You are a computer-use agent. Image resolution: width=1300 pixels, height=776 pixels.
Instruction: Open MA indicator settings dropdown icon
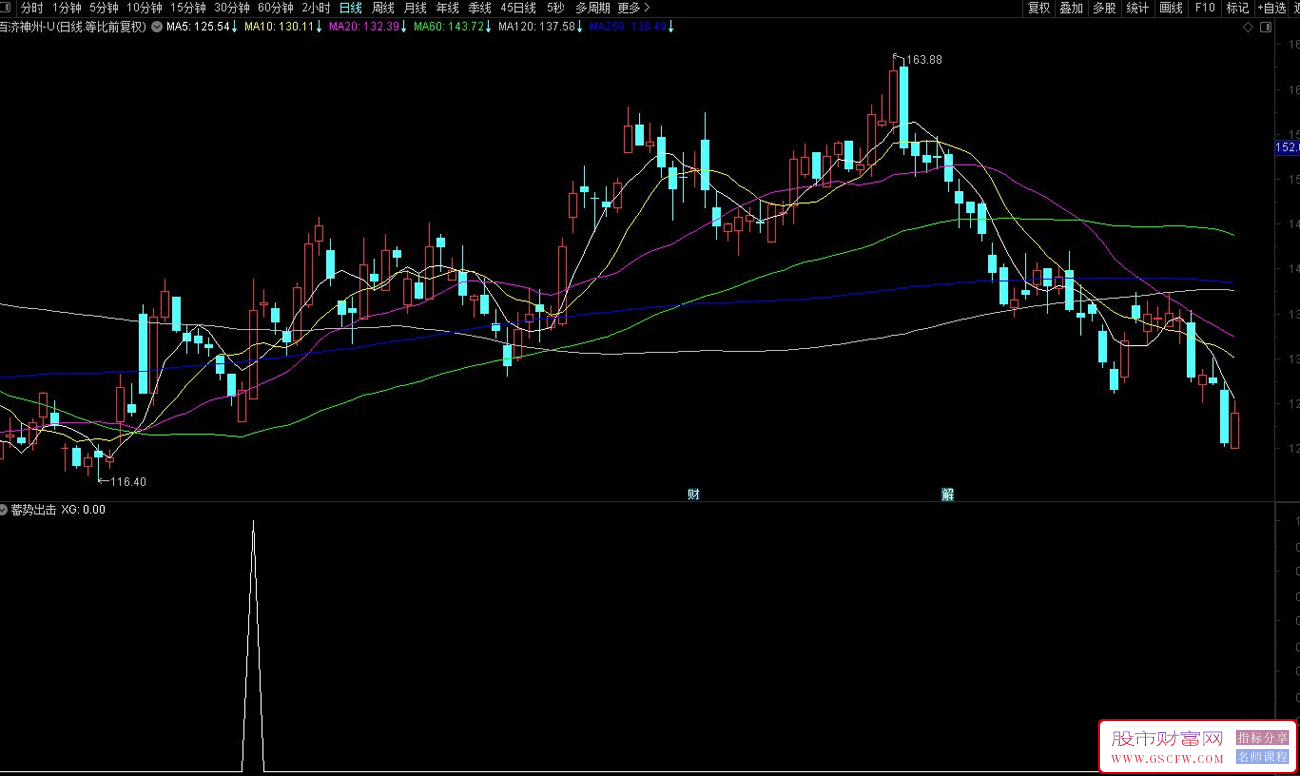pos(158,27)
